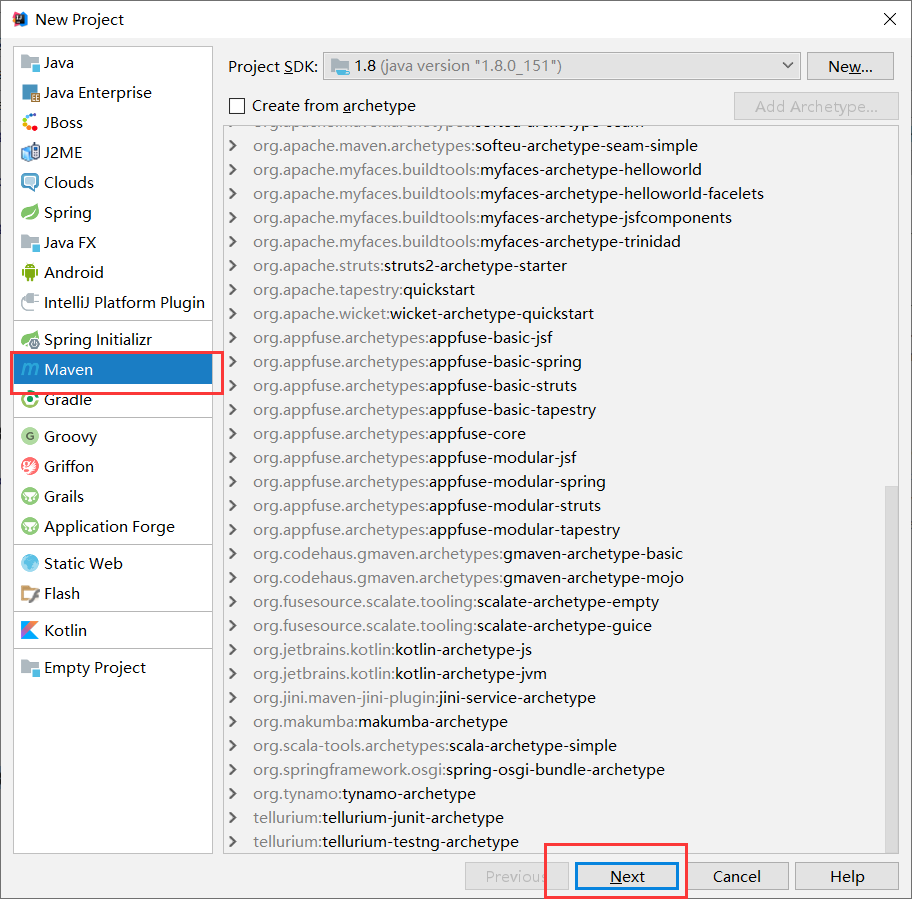Click the Maven m icon
912x899 pixels.
30,369
